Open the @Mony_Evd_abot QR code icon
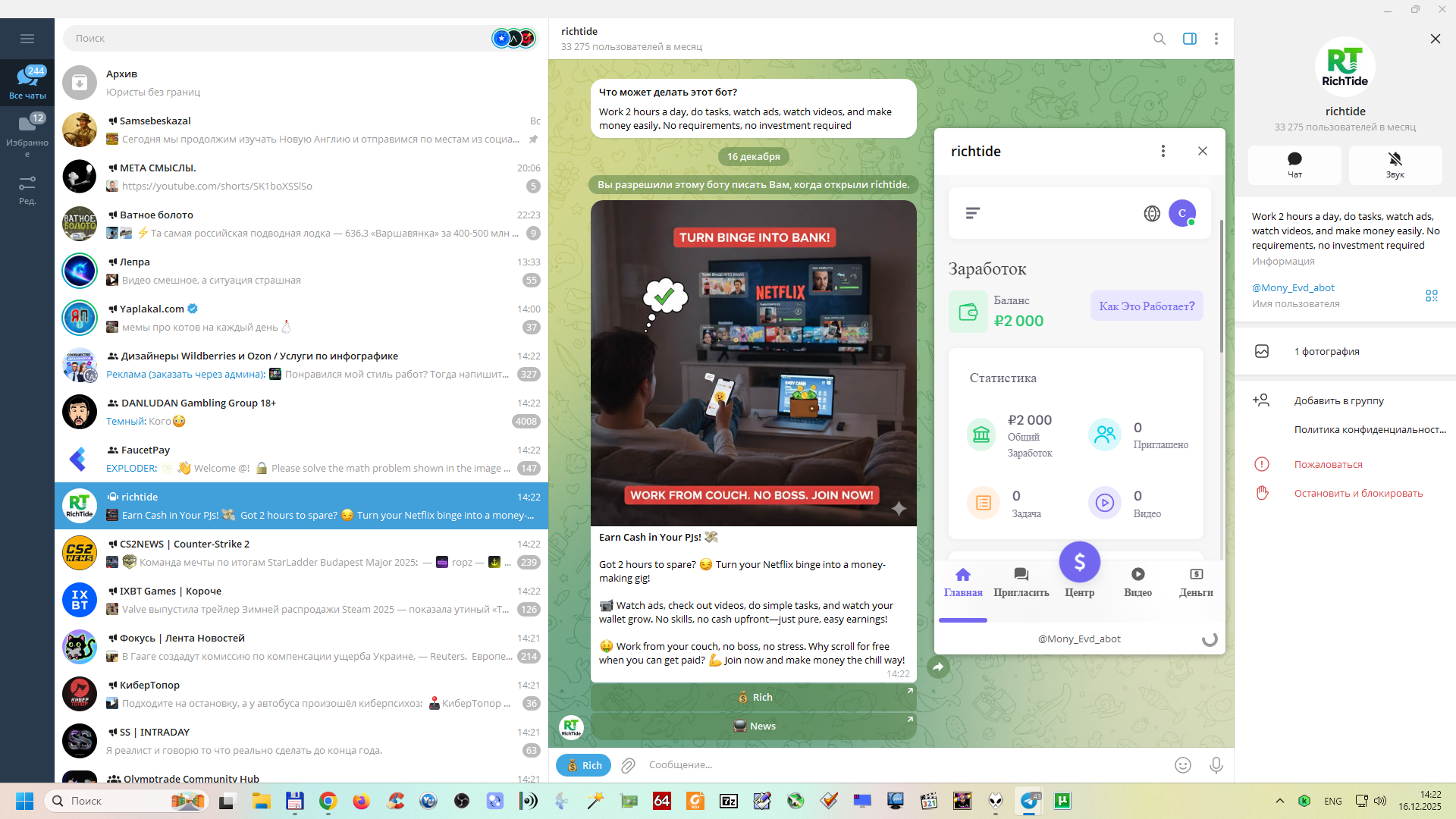 [1431, 296]
